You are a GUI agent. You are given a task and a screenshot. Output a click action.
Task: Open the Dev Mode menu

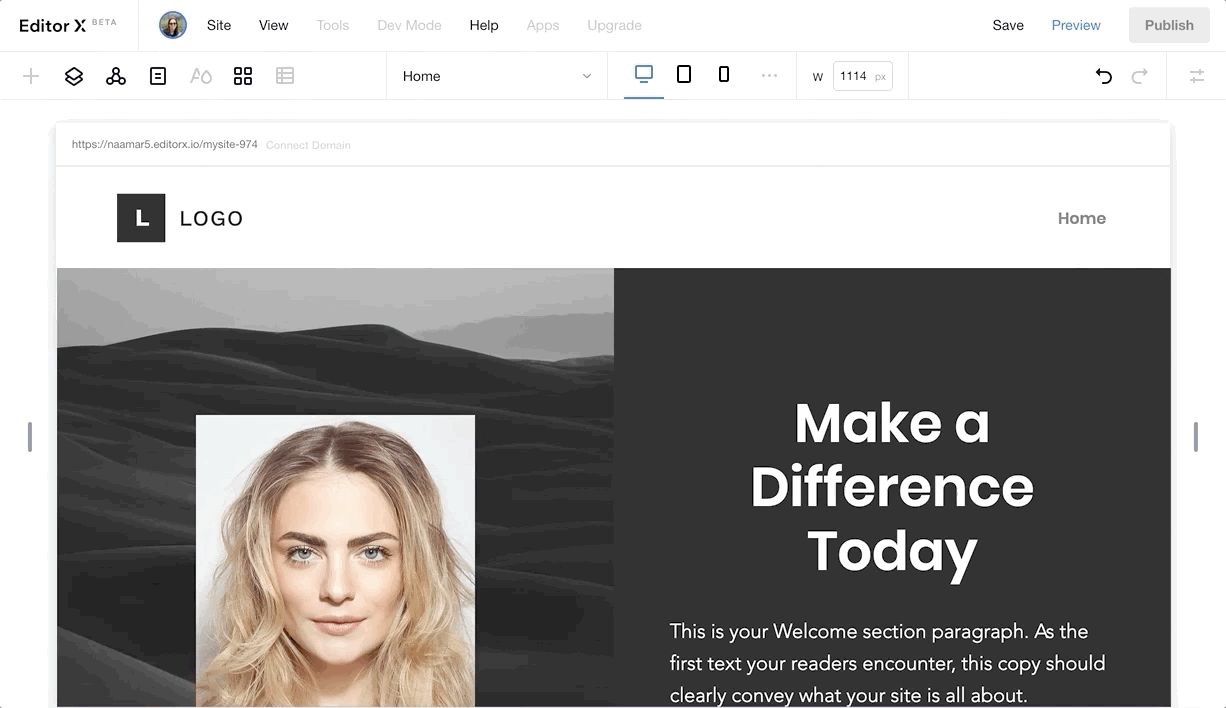409,25
